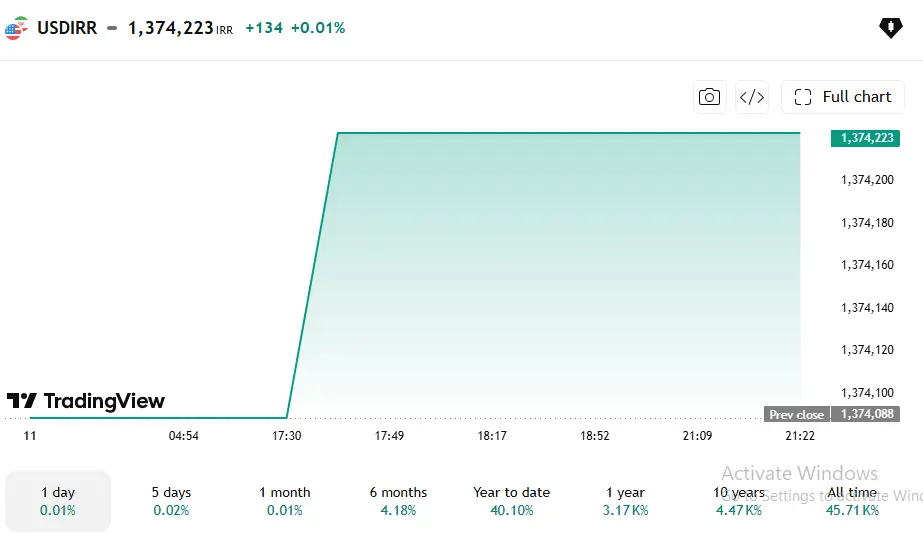Switch to the 1 month range

point(285,501)
